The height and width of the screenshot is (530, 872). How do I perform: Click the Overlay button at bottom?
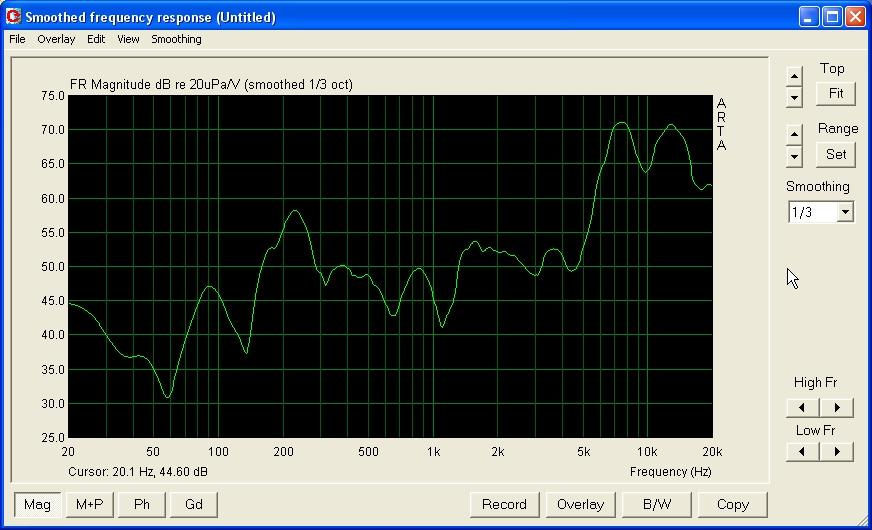581,504
